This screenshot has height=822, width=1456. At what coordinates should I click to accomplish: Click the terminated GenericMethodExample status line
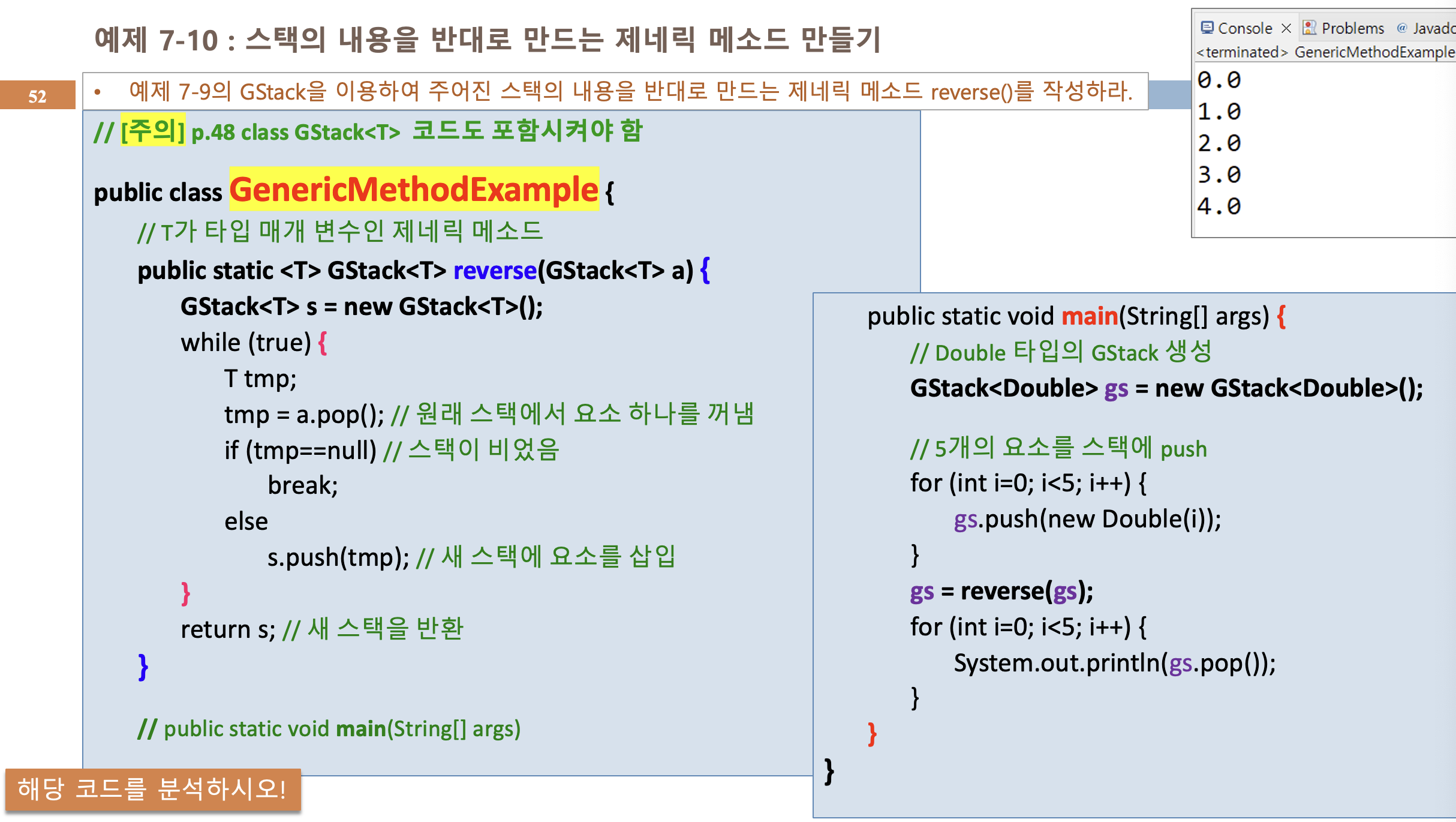(x=1324, y=52)
